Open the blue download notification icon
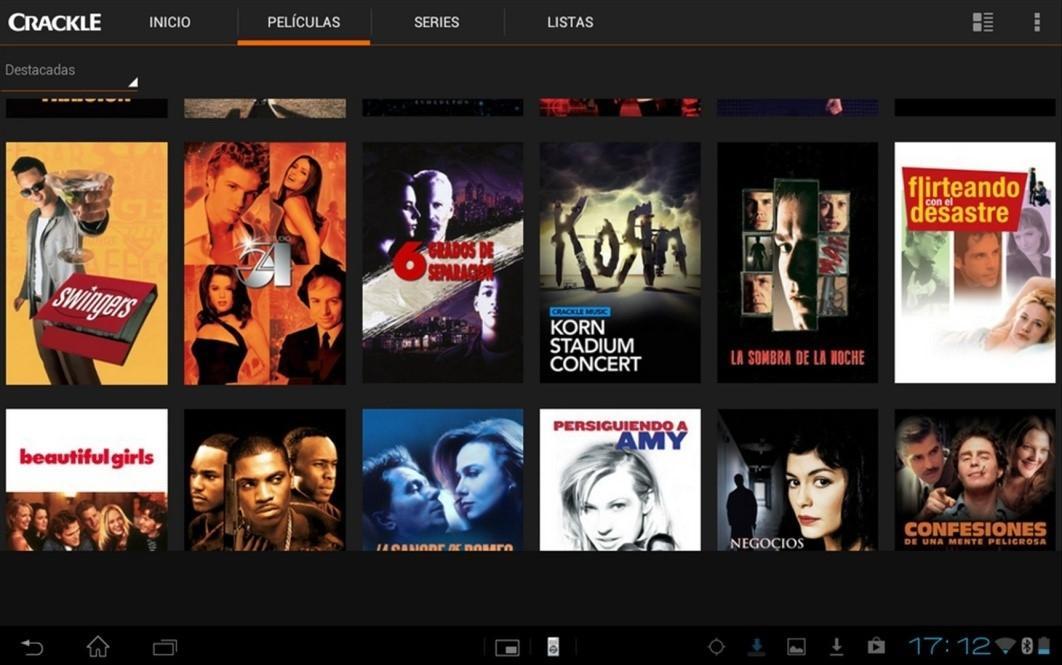1062x665 pixels. (757, 647)
